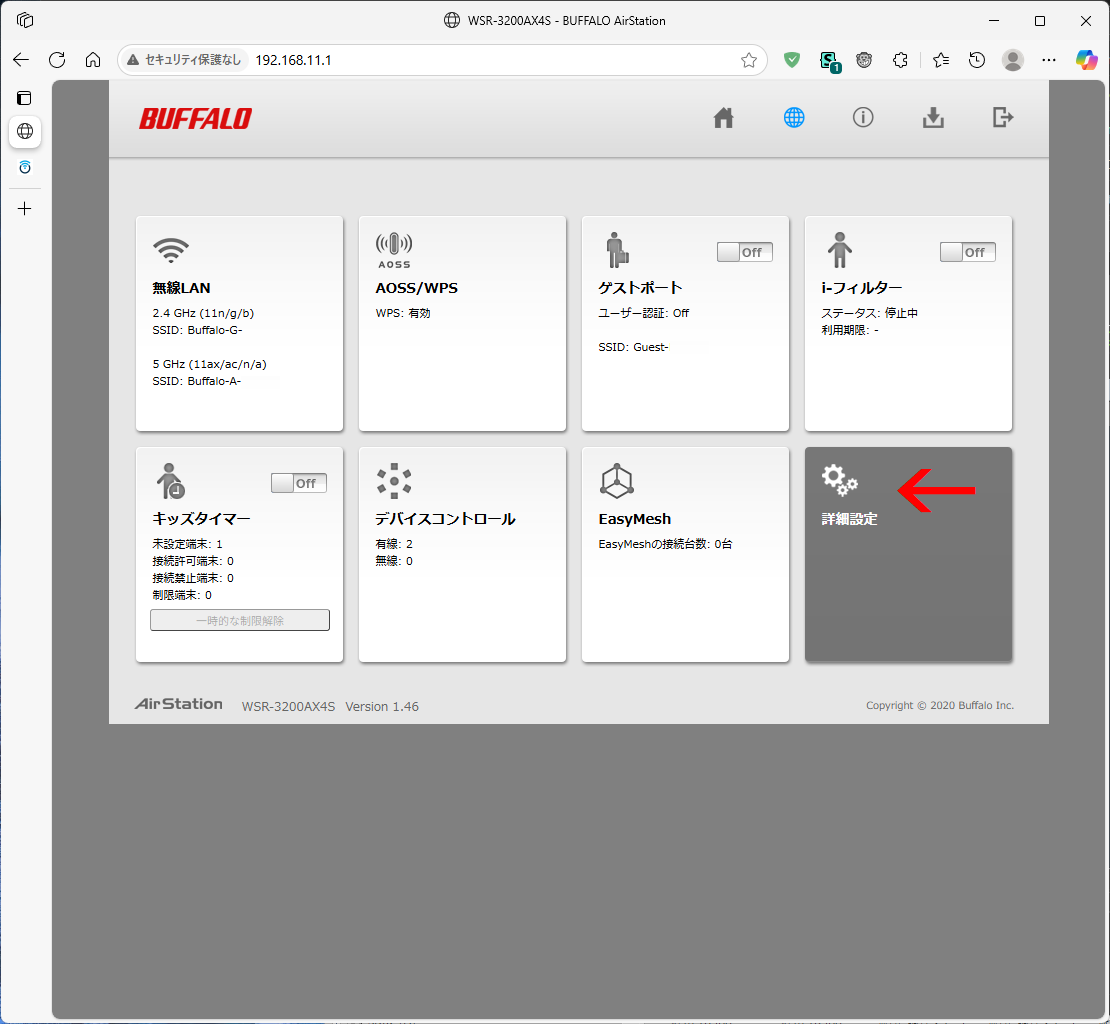1110x1024 pixels.
Task: Click the text 'ユーザー認証: Off'
Action: coord(643,313)
